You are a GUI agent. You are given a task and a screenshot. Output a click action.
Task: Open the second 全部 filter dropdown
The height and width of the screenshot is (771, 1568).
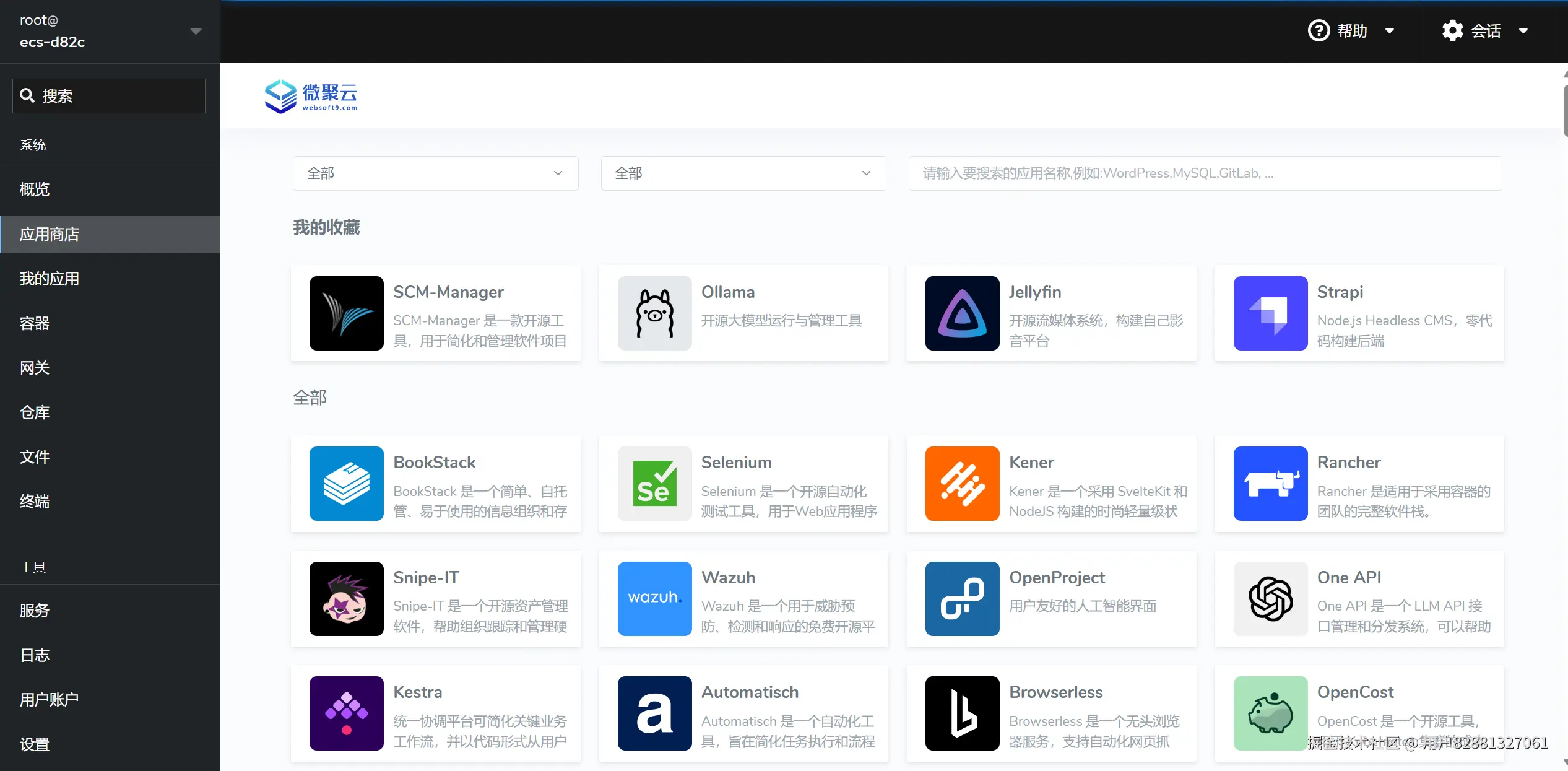pyautogui.click(x=743, y=173)
